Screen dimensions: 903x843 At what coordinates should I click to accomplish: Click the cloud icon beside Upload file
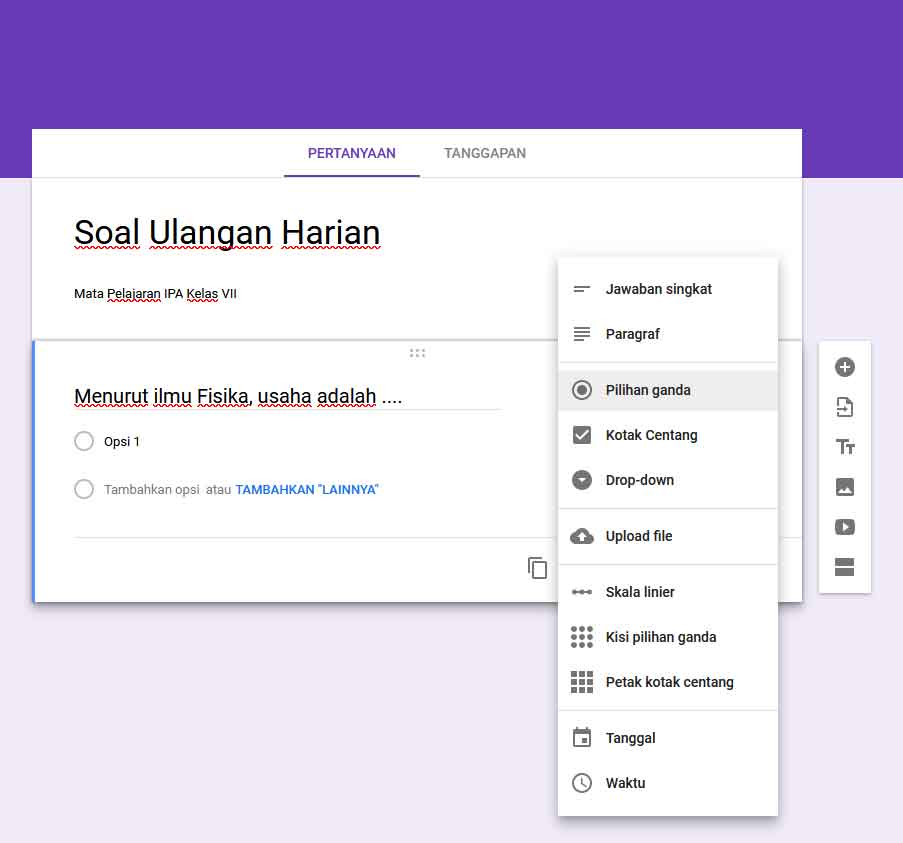point(582,536)
